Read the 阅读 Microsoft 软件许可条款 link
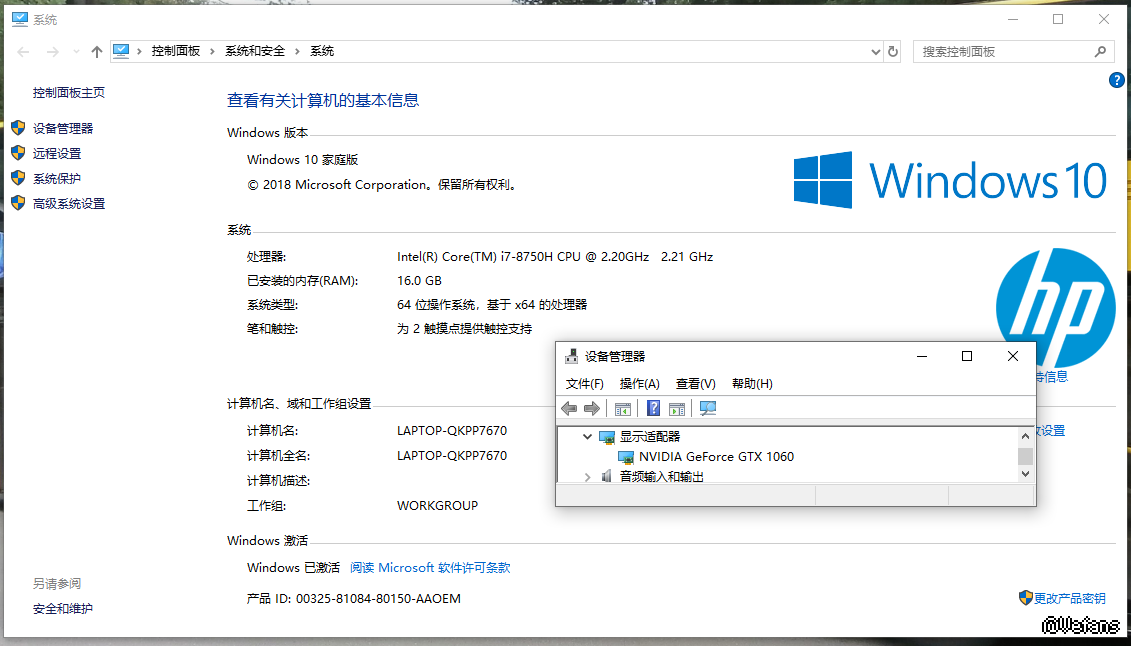Image resolution: width=1131 pixels, height=646 pixels. (430, 567)
